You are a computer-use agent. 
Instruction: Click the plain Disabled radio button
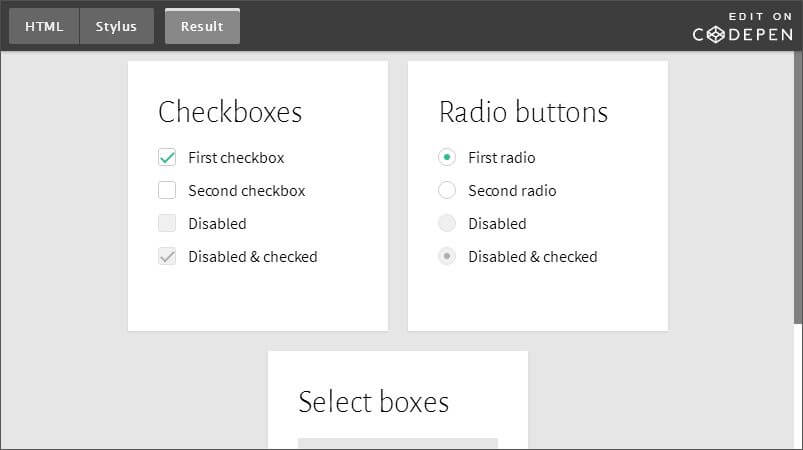point(447,223)
